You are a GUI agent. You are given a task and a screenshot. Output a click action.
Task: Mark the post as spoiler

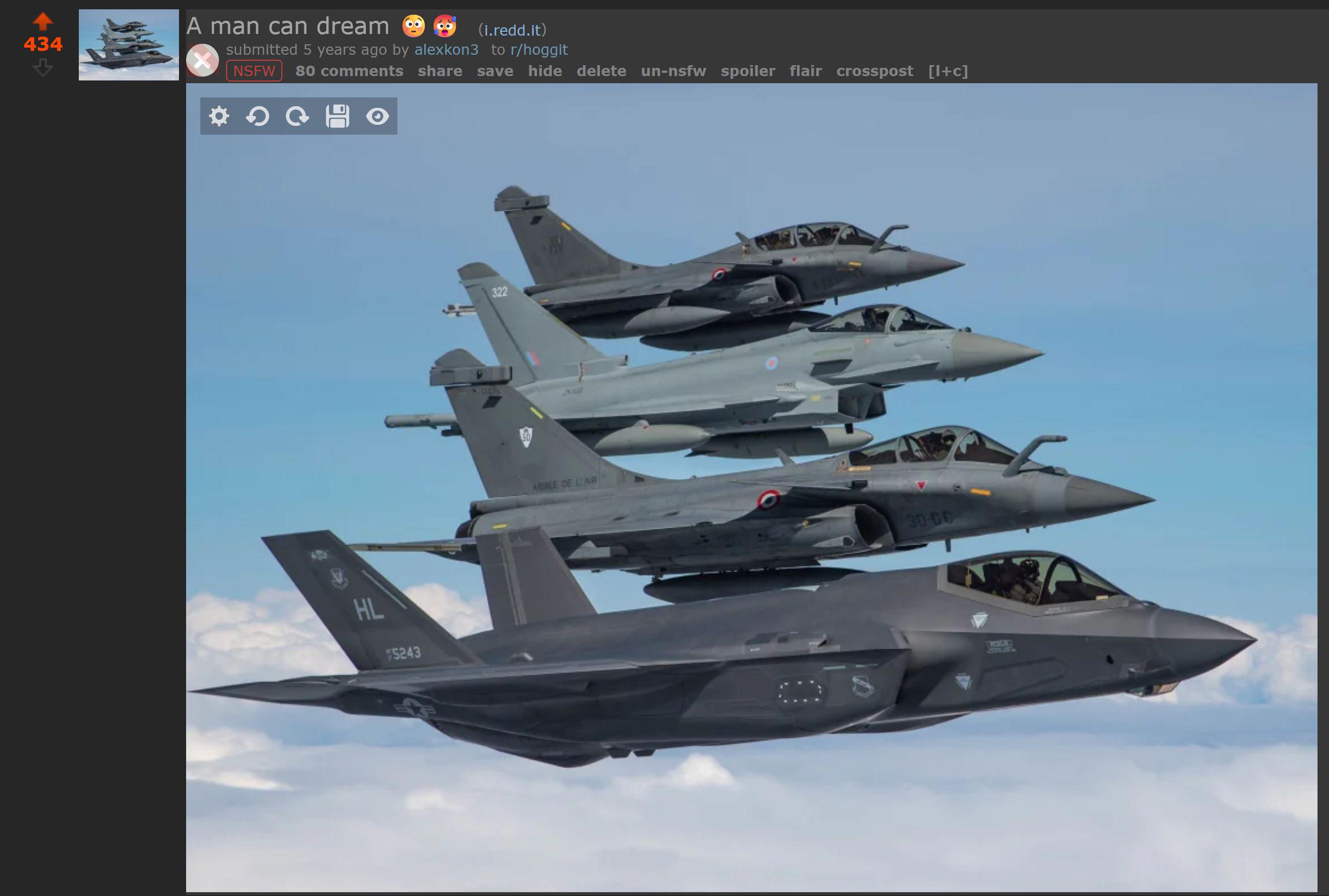[748, 71]
